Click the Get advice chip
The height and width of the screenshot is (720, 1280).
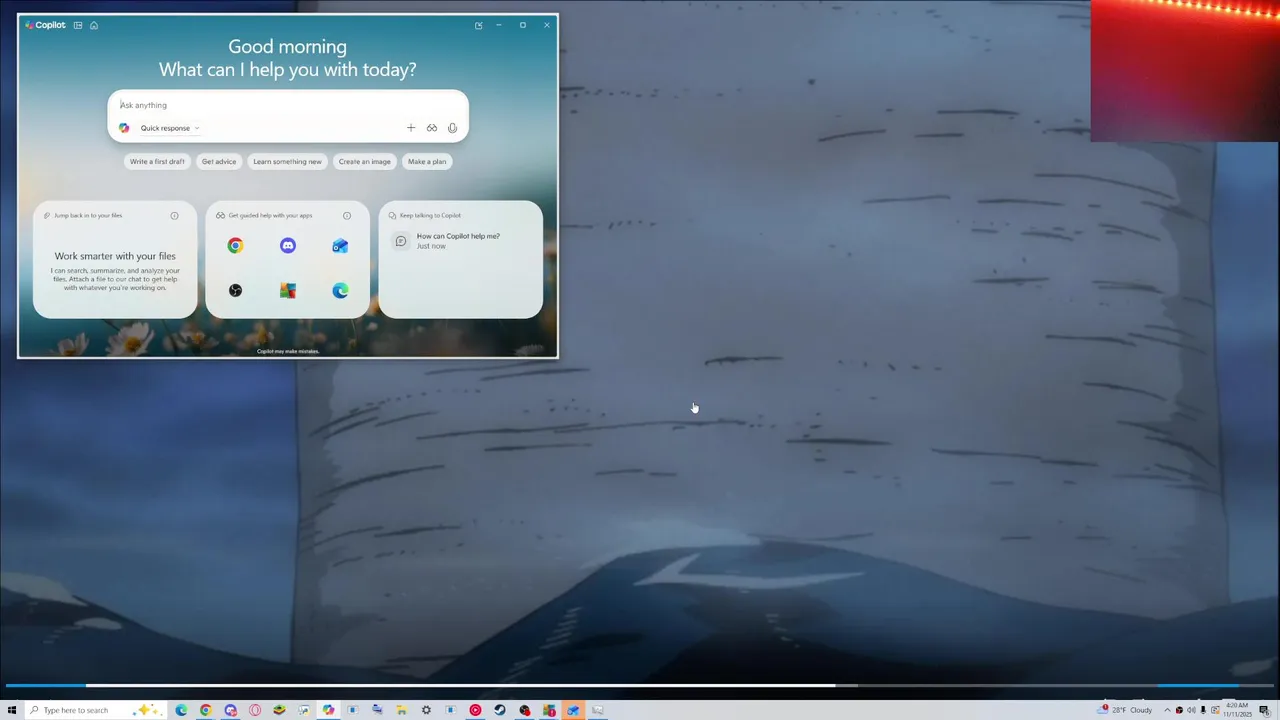pos(219,161)
